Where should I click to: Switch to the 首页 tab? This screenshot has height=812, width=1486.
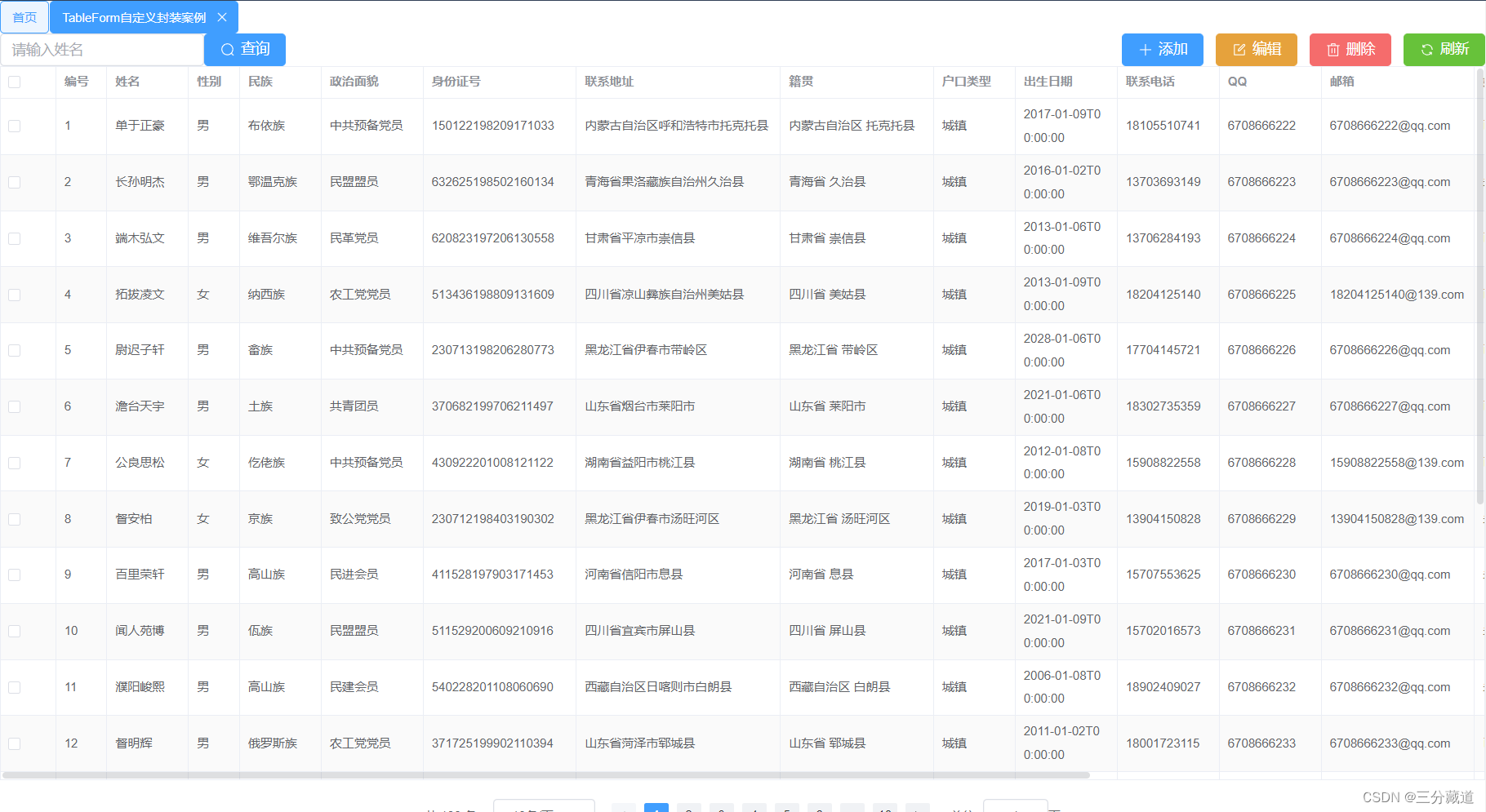[x=24, y=17]
